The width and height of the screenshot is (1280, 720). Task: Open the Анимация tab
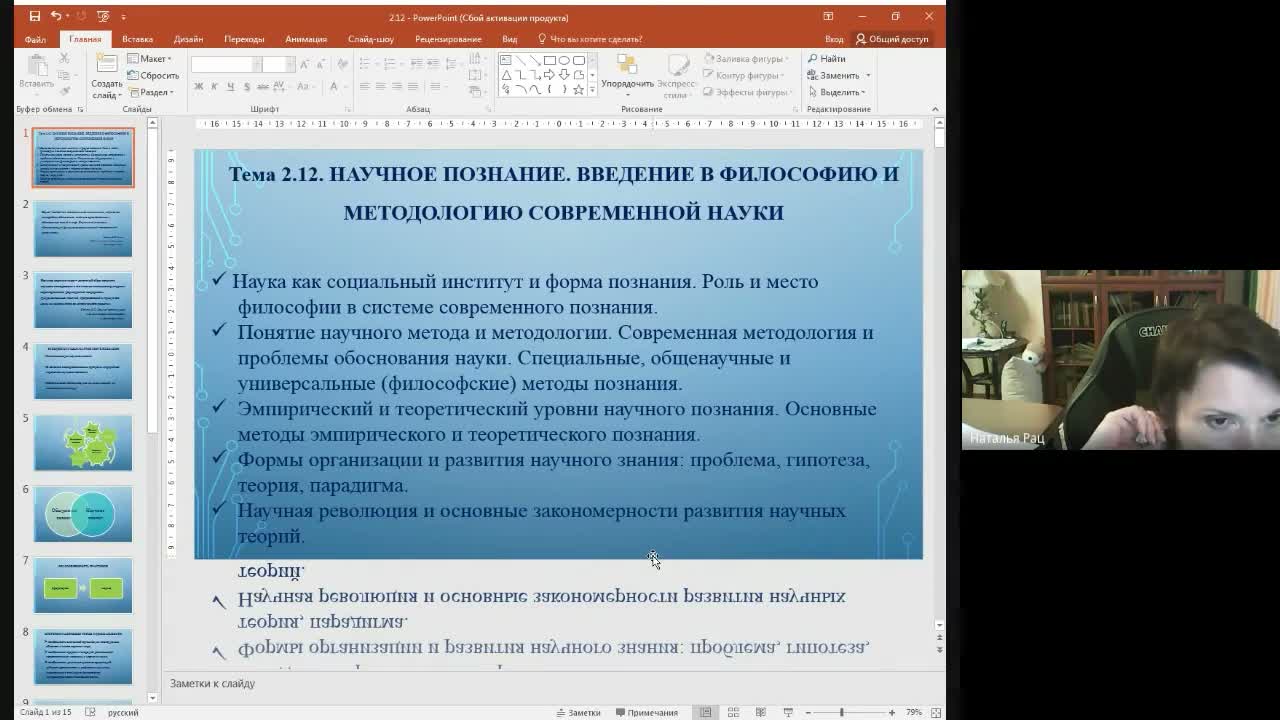tap(306, 39)
